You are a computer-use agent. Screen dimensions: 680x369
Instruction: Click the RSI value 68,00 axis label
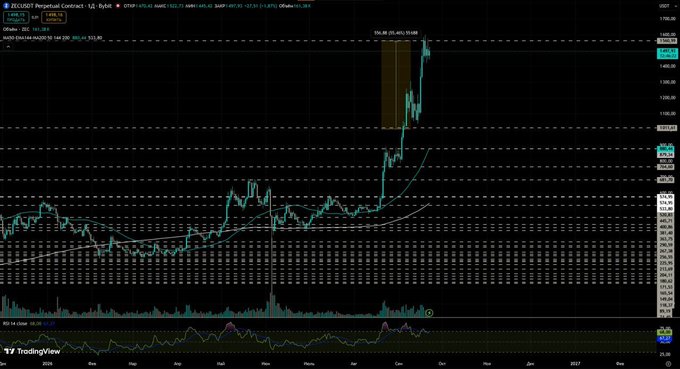point(665,332)
